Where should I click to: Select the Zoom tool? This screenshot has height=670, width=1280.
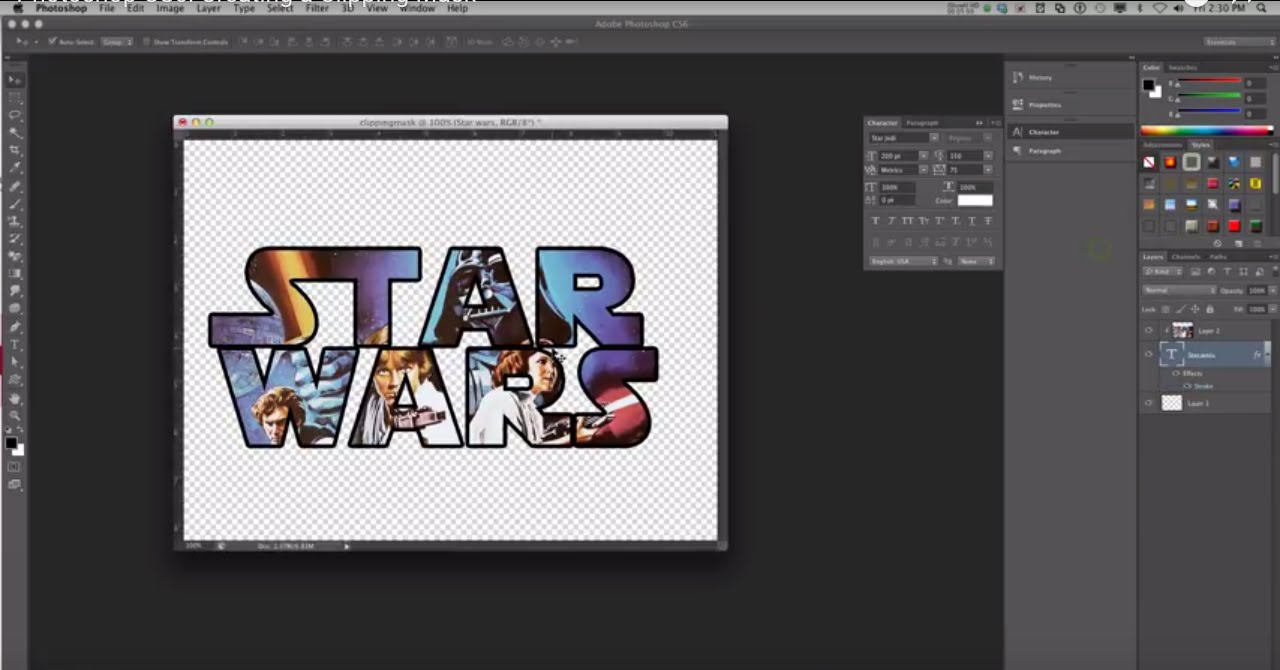[x=14, y=415]
